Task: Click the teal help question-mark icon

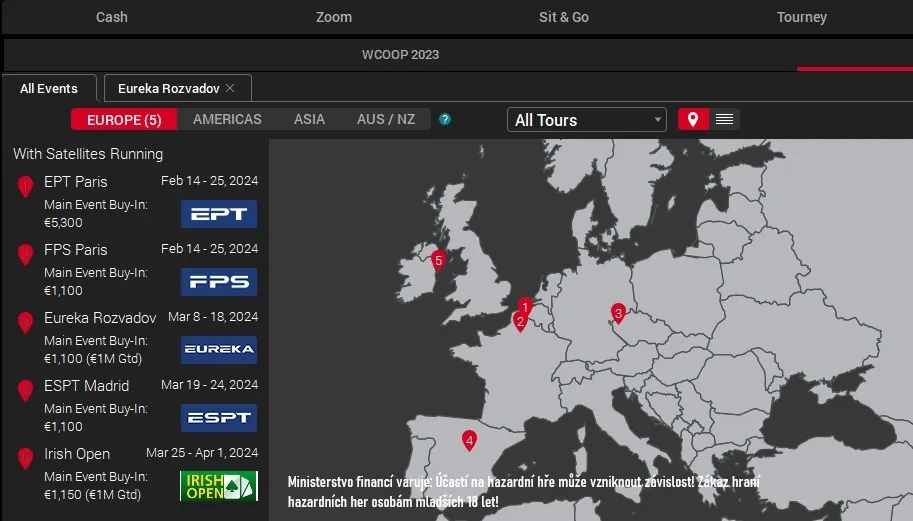Action: pos(445,119)
